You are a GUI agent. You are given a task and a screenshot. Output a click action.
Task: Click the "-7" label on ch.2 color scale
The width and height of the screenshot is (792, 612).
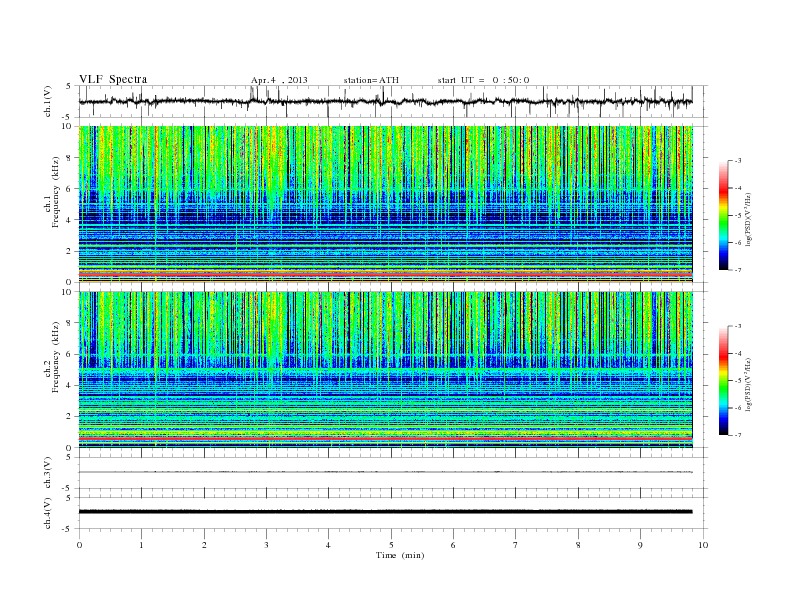(738, 435)
